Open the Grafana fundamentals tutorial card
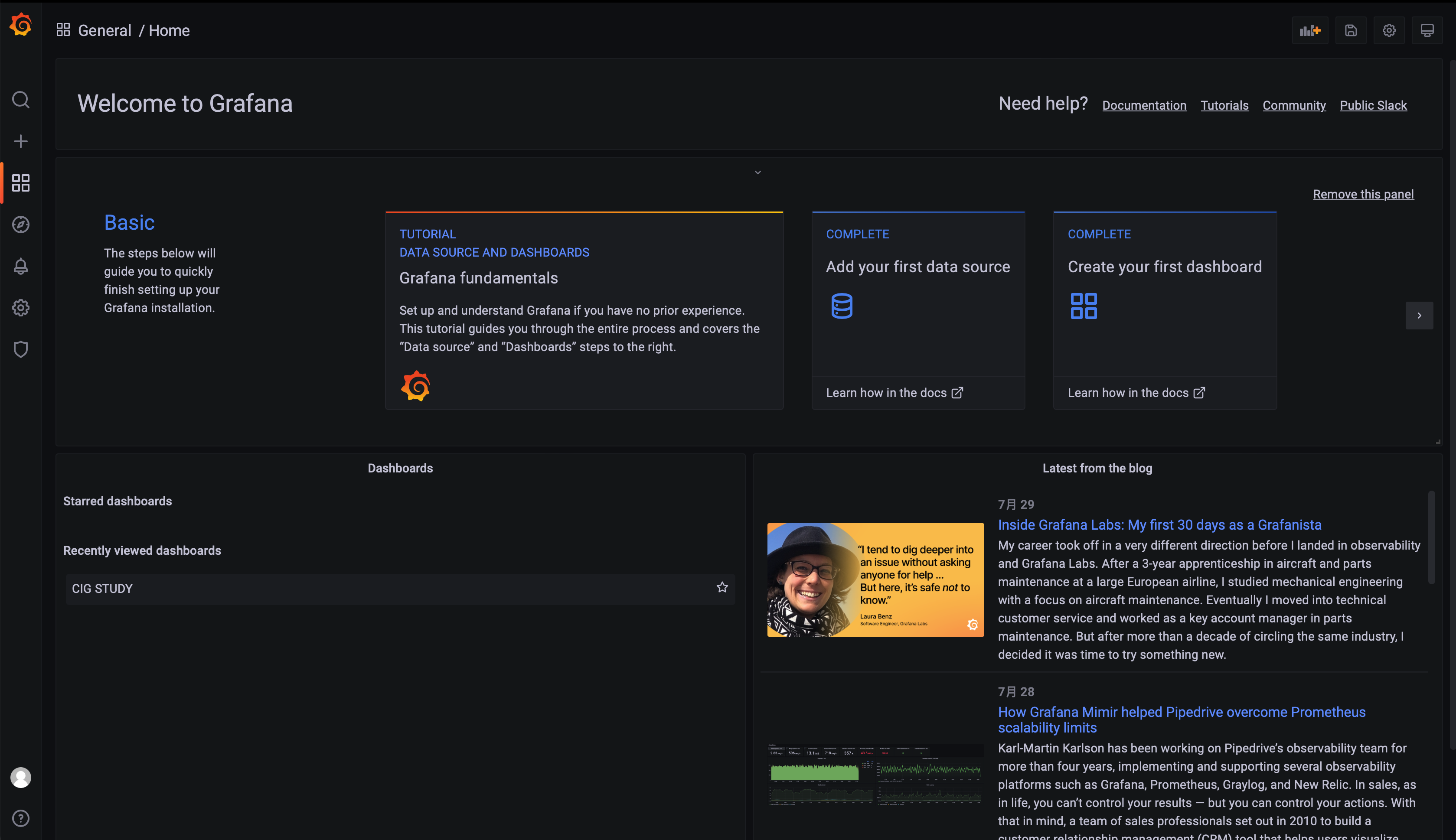 coord(584,310)
